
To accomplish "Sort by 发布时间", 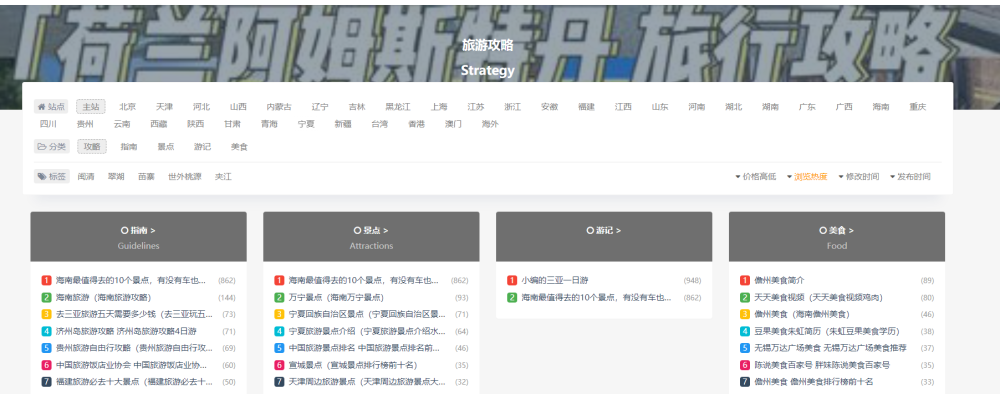I will [x=910, y=177].
